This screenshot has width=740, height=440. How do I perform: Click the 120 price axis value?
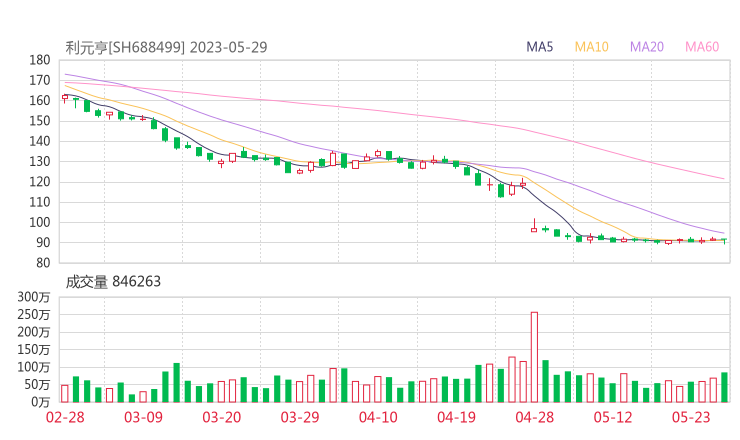click(40, 182)
